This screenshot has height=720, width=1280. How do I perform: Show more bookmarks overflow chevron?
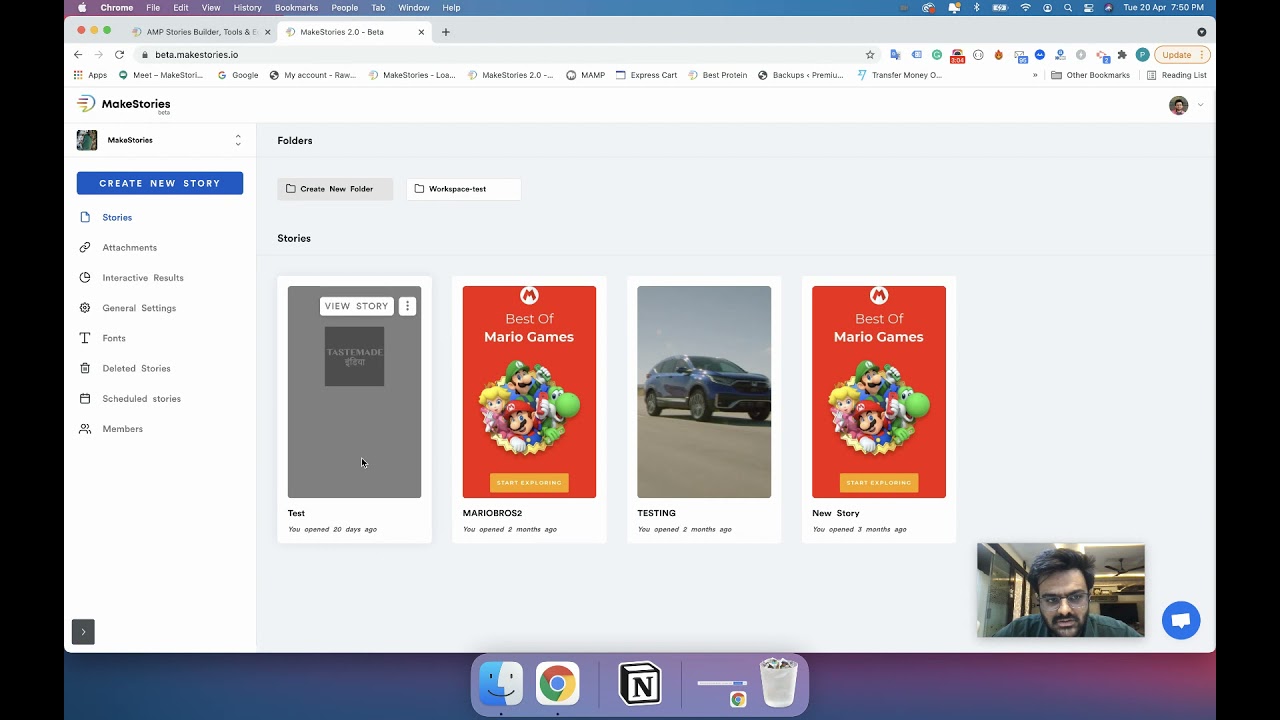coord(1035,75)
